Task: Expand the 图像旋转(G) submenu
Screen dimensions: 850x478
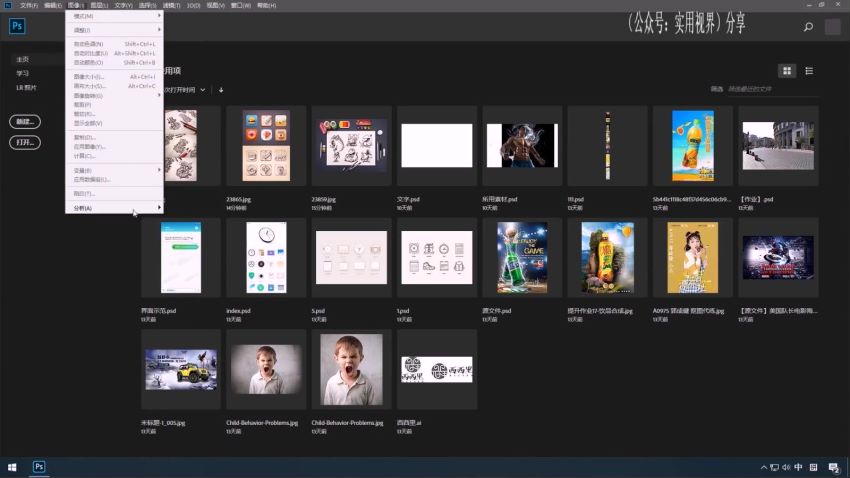Action: click(114, 95)
